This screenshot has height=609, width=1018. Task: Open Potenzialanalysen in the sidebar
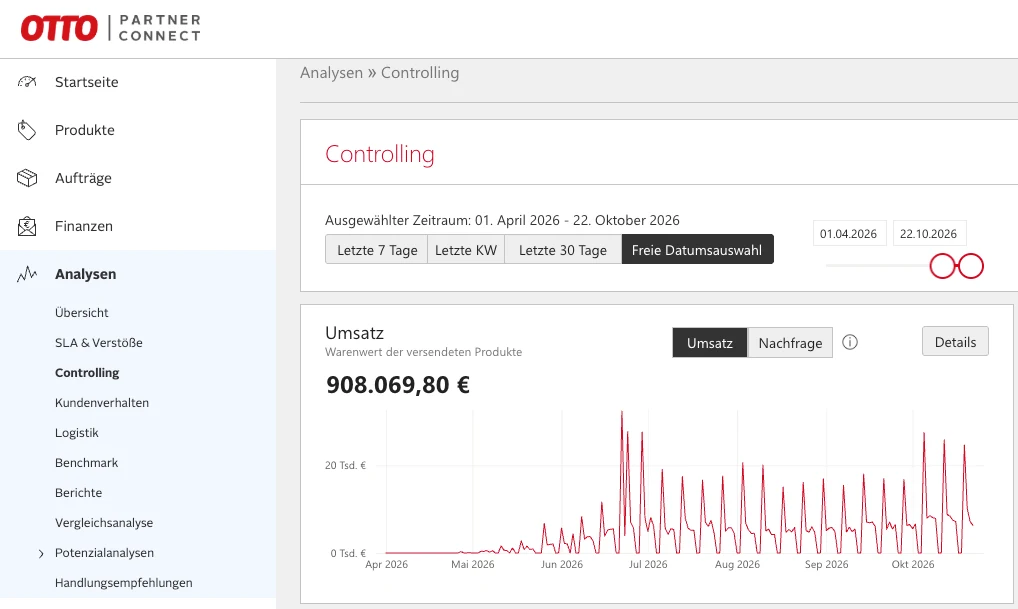[x=105, y=553]
